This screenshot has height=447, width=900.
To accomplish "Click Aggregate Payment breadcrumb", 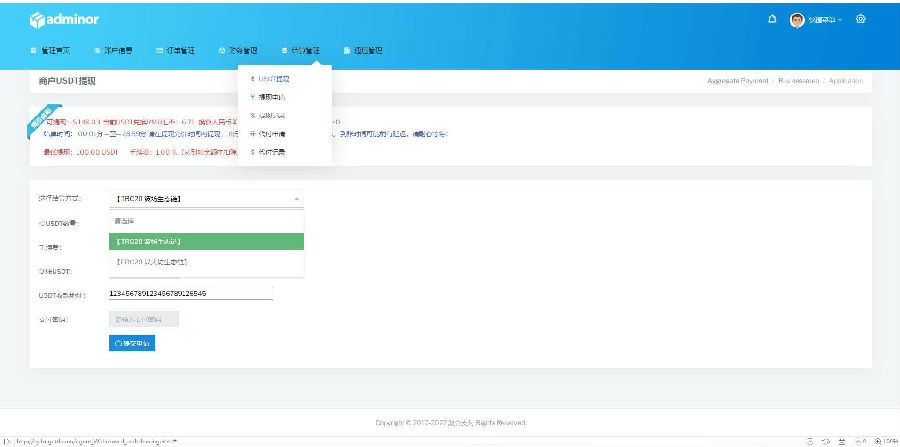I will (x=738, y=81).
